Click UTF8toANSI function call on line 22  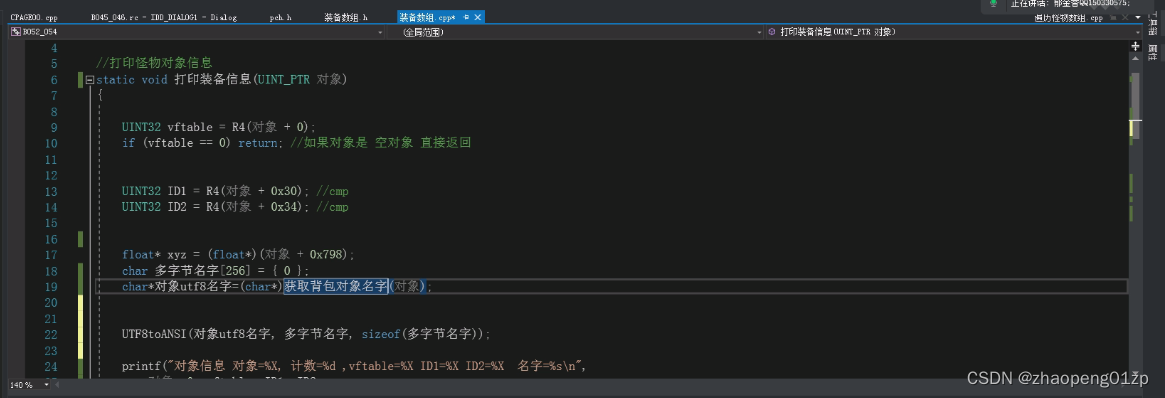pos(306,334)
